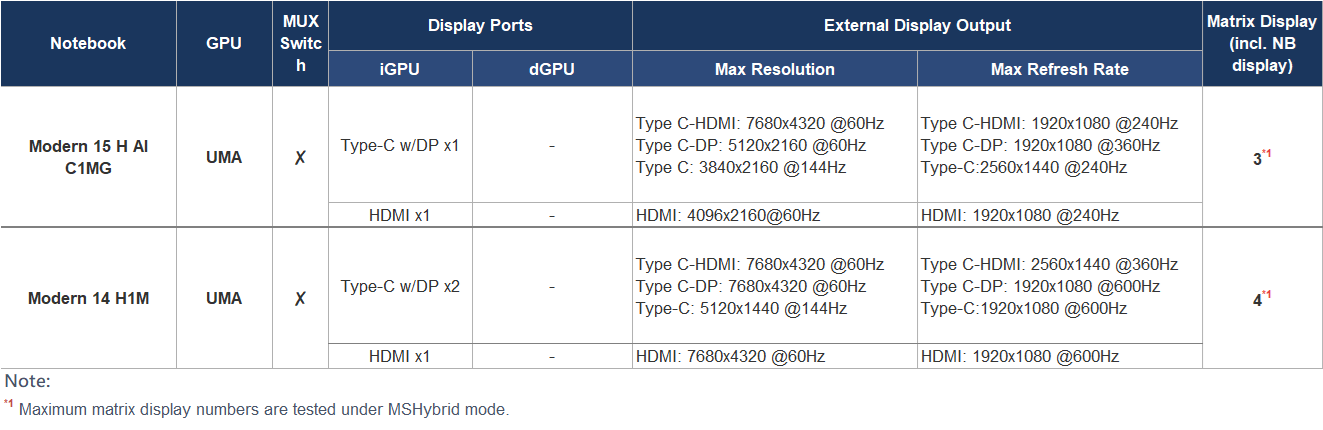
Task: Click the Display Ports header
Action: (480, 25)
